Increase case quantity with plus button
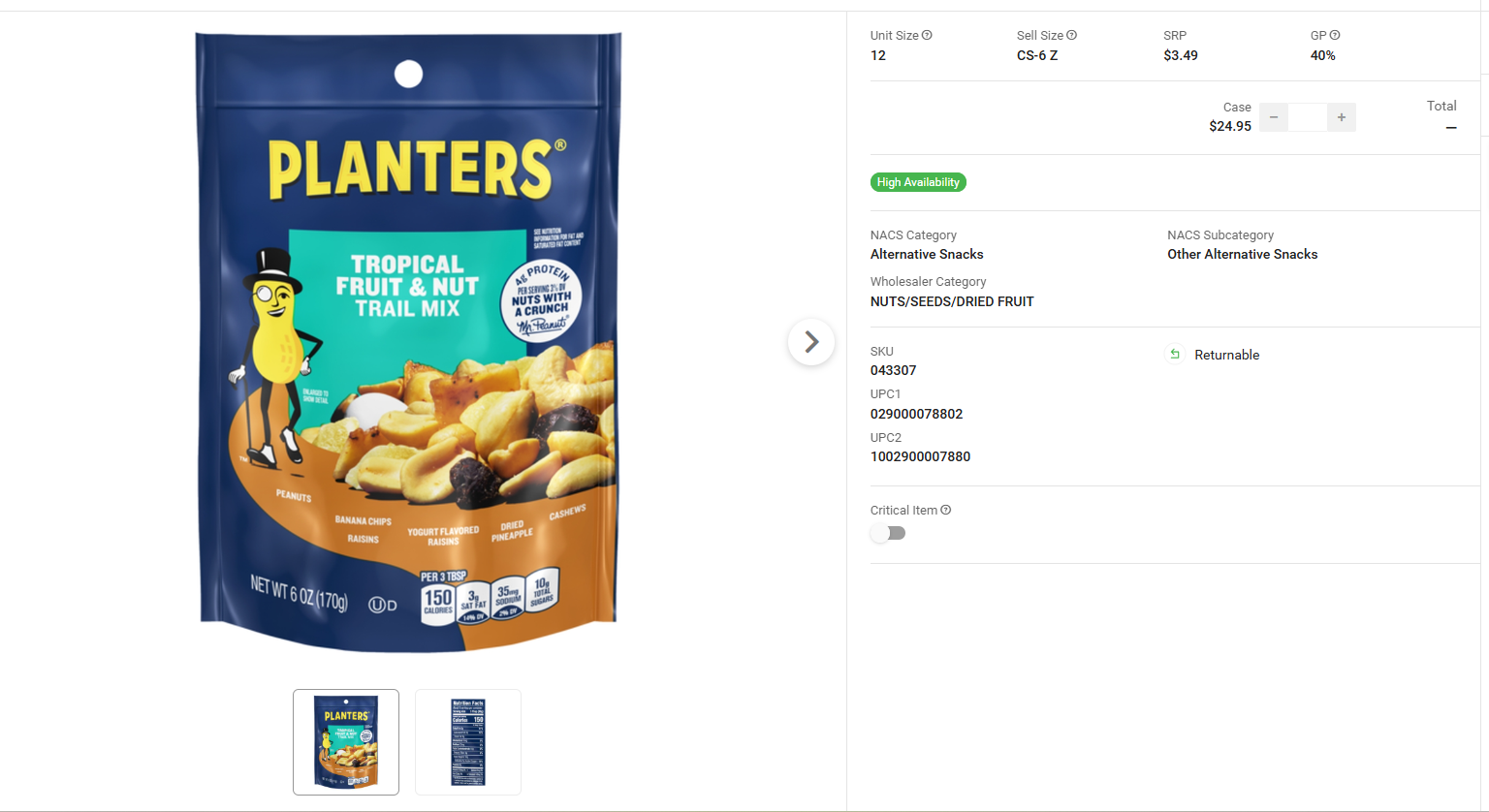1489x812 pixels. tap(1342, 117)
